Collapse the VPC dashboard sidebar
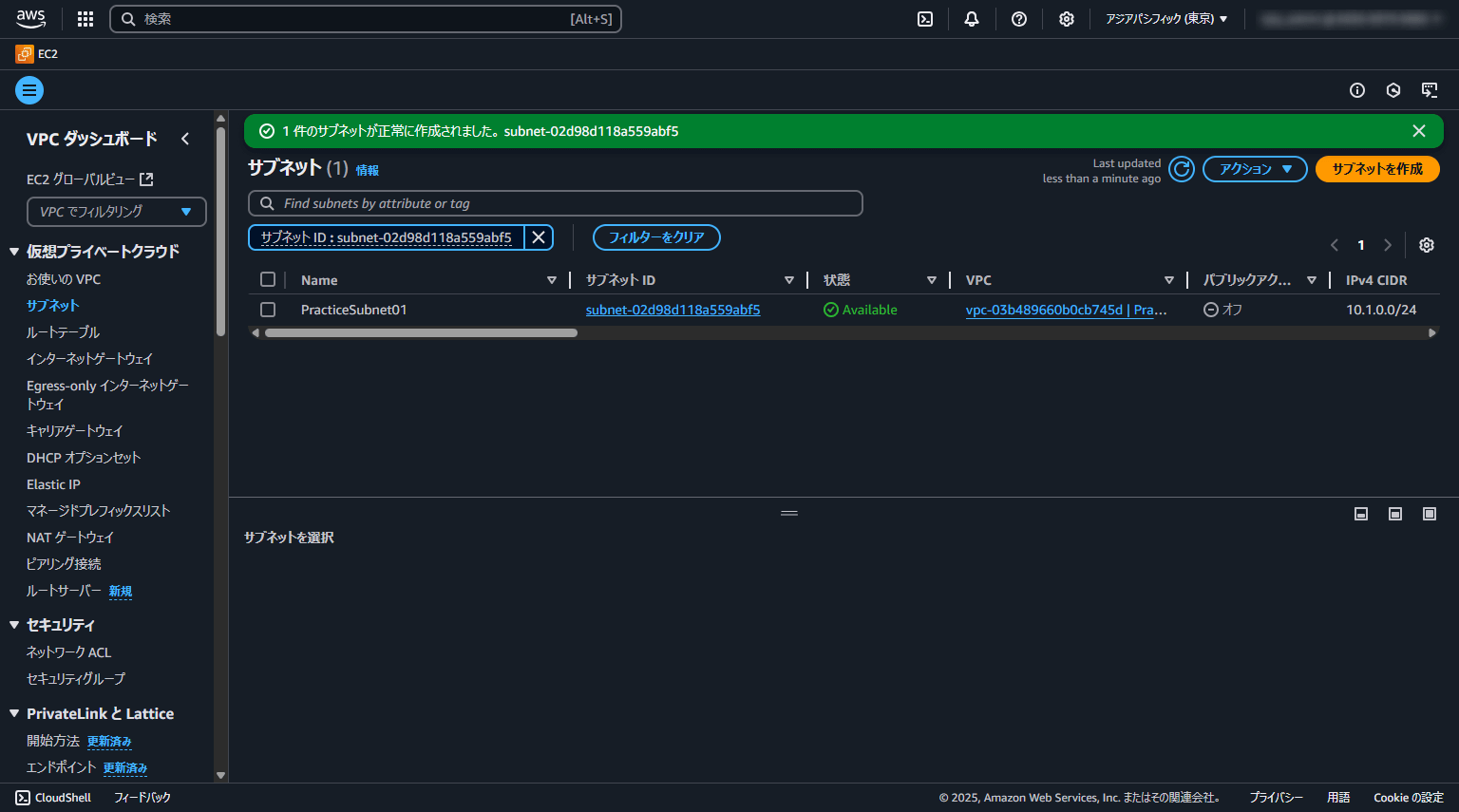Viewport: 1459px width, 812px height. pos(185,139)
